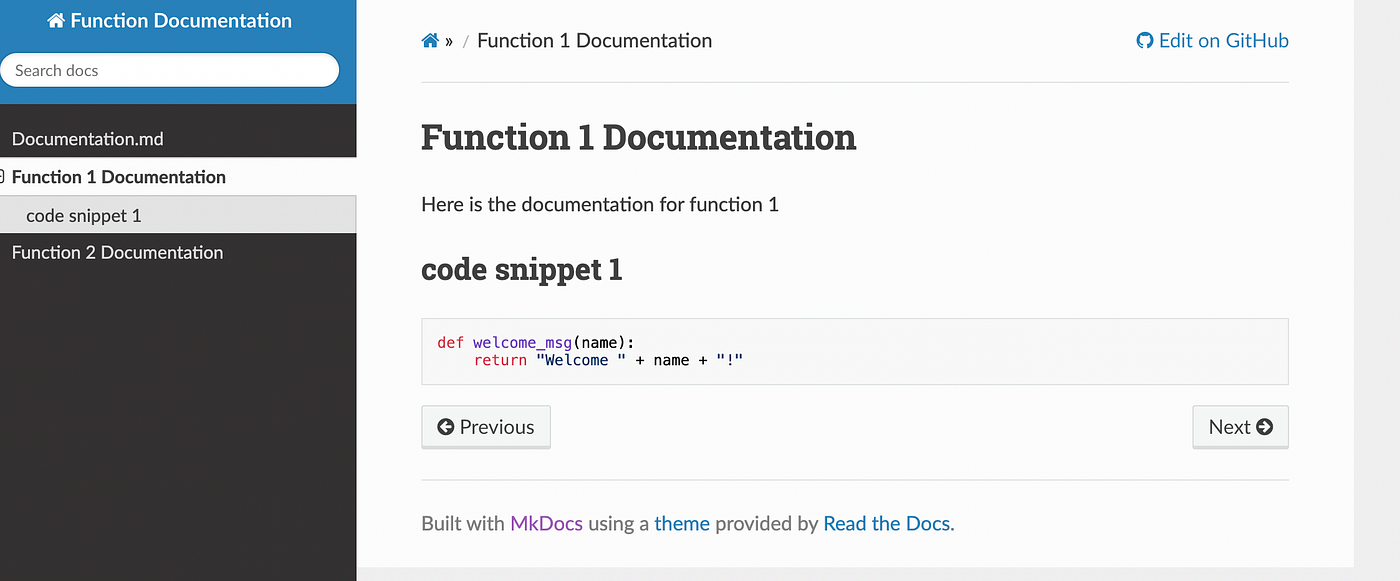Click the Next button label

(1229, 427)
